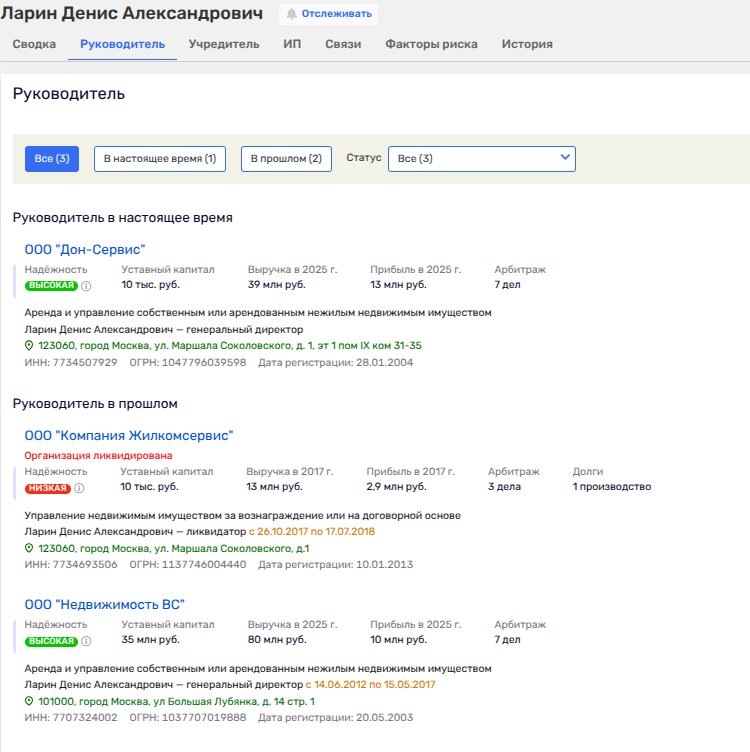
Task: Click info icon beside ВЫСОКАЯ for Недвижимость ВС
Action: pyautogui.click(x=86, y=641)
